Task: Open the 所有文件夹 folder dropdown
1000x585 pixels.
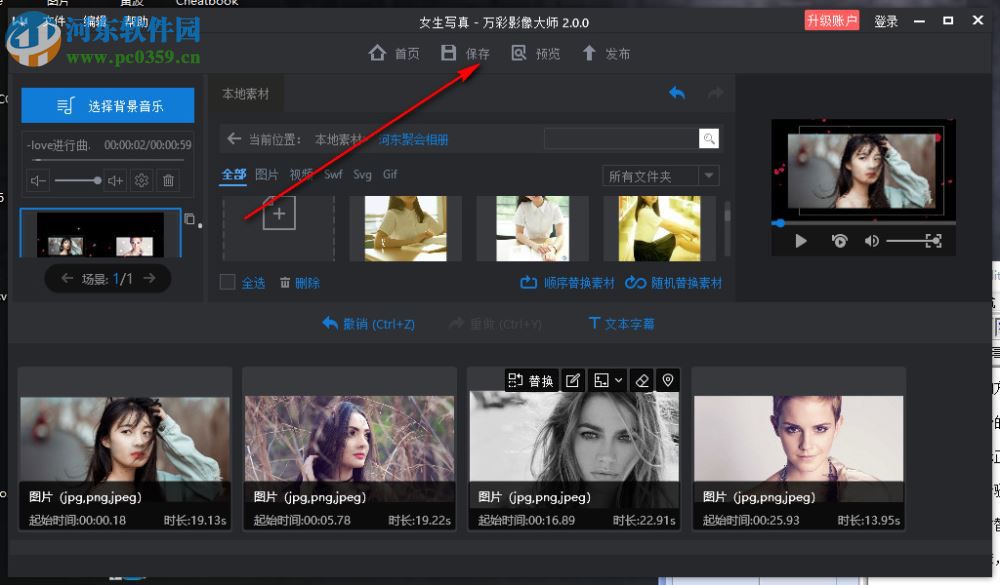Action: [x=659, y=175]
